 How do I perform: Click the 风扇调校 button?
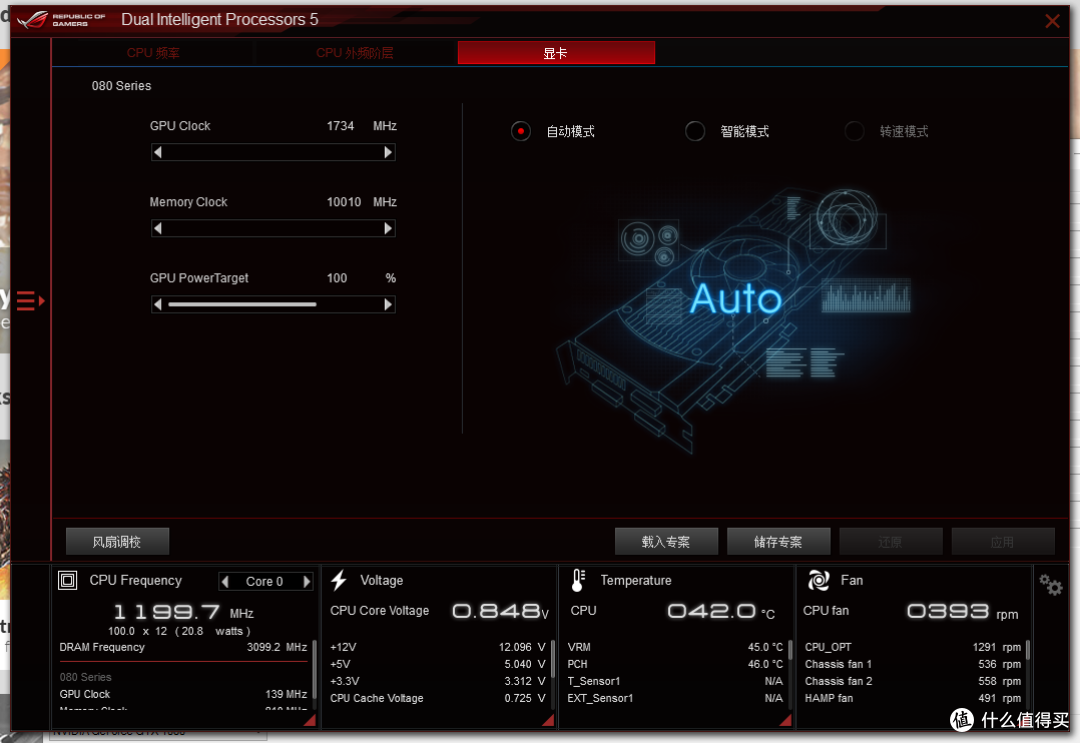[x=117, y=542]
